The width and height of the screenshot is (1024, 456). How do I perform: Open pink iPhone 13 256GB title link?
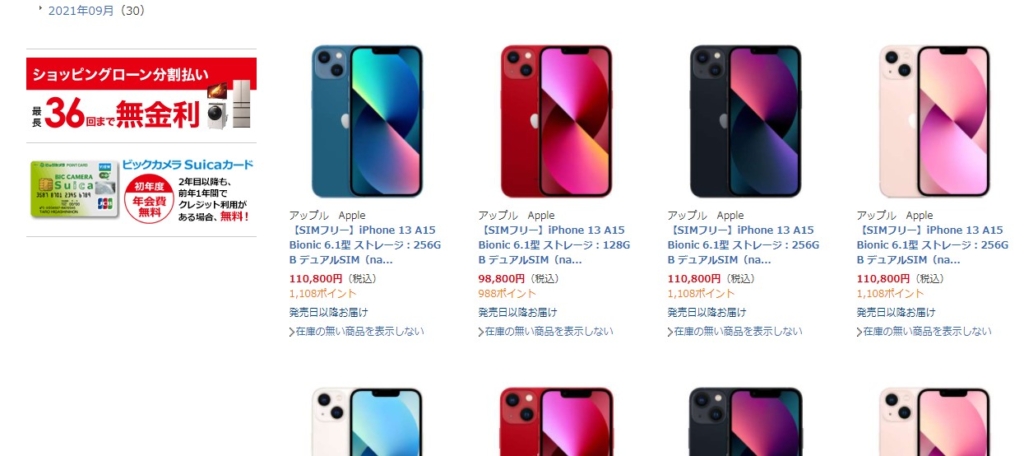(x=933, y=245)
